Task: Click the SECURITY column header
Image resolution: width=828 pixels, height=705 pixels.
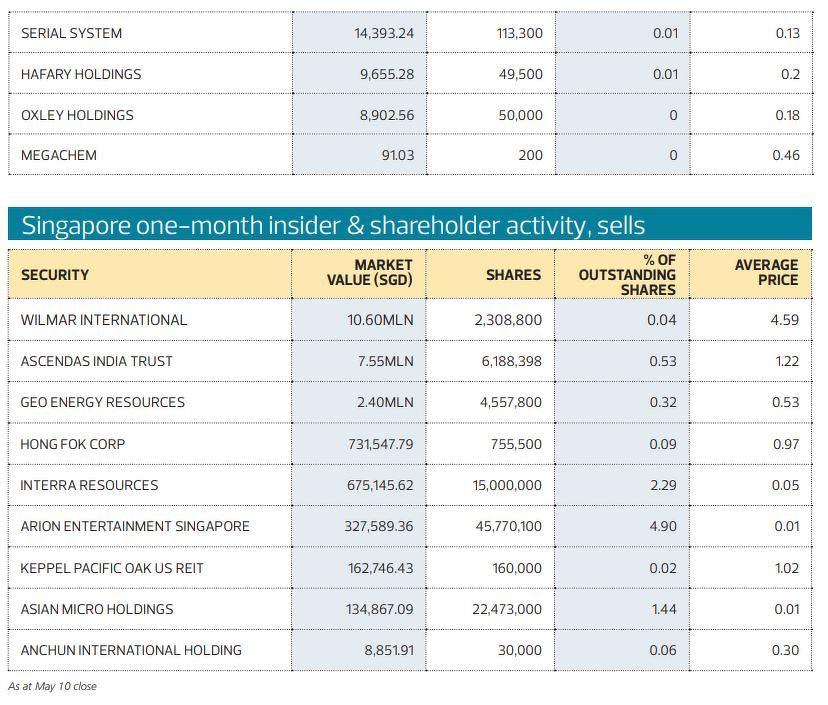Action: click(55, 275)
